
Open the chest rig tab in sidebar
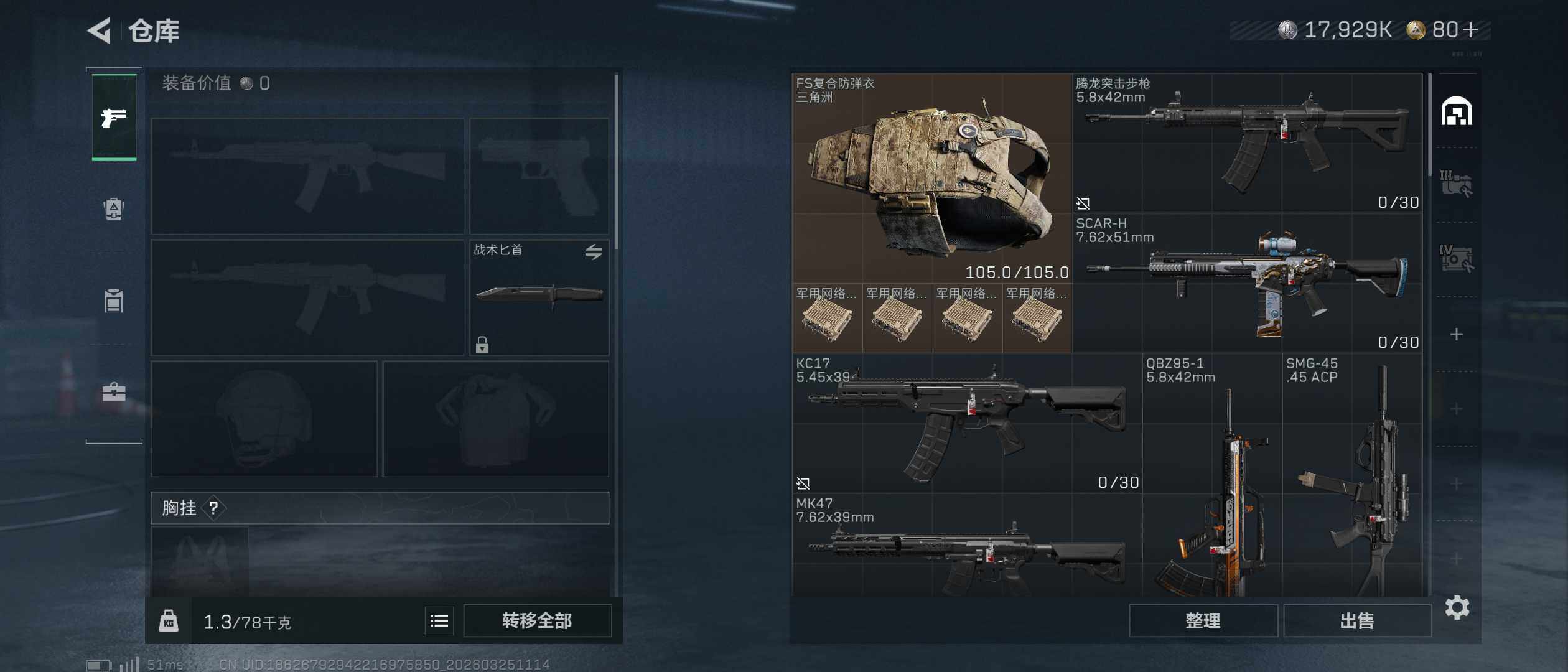tap(114, 301)
